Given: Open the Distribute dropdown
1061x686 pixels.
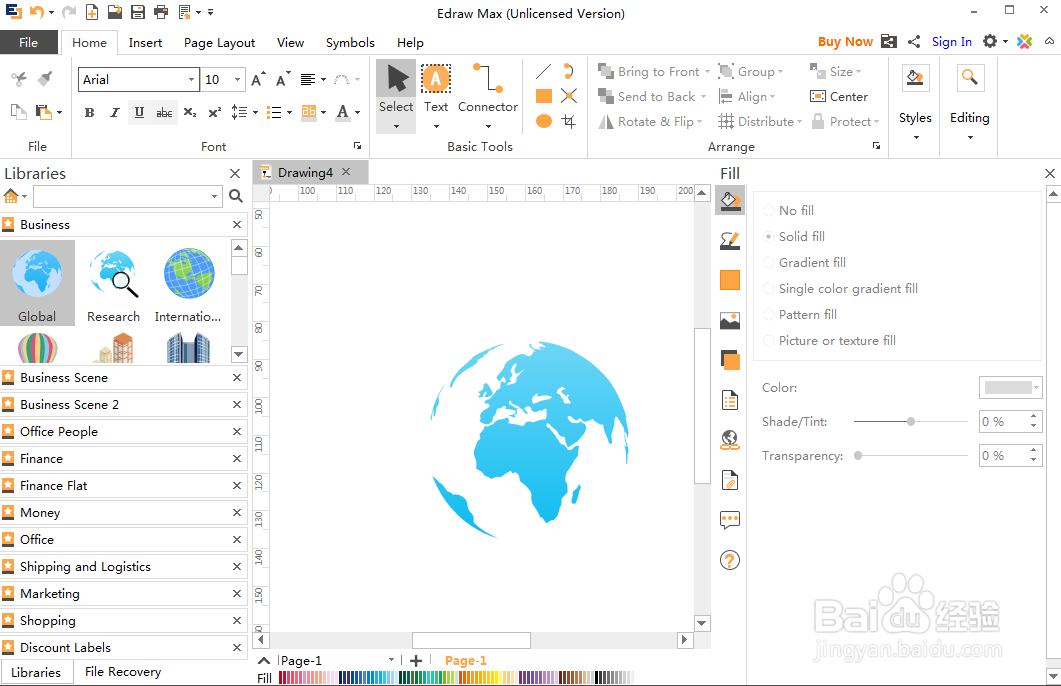Looking at the screenshot, I should (760, 122).
